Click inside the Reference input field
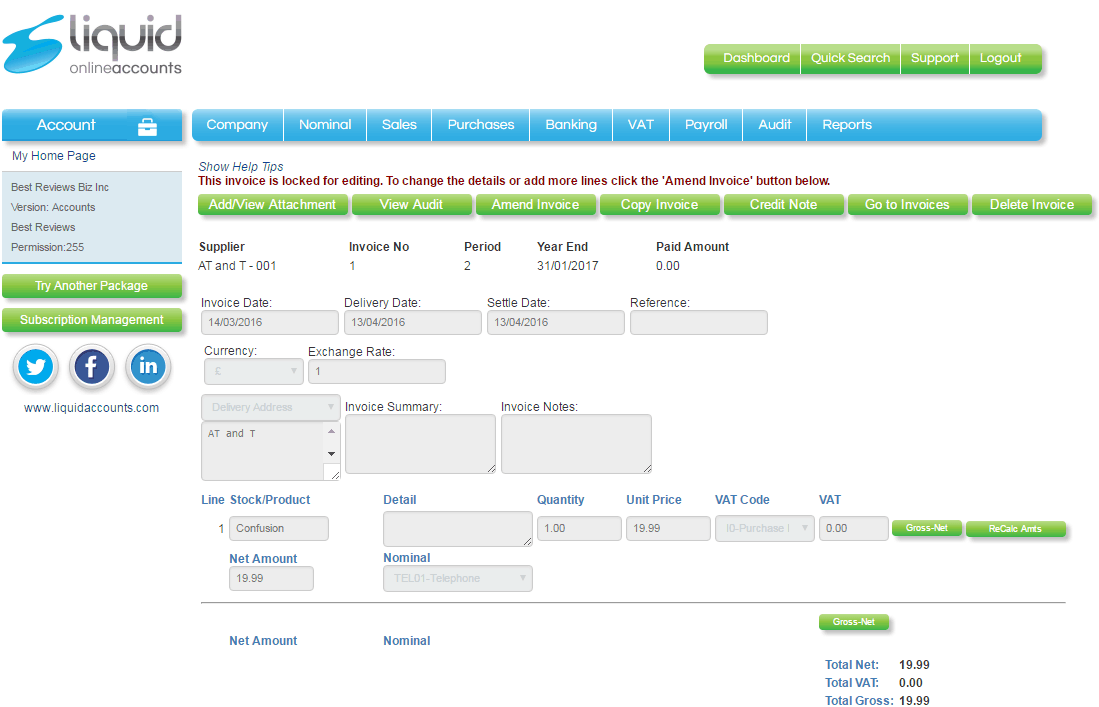The width and height of the screenshot is (1099, 707). click(698, 322)
